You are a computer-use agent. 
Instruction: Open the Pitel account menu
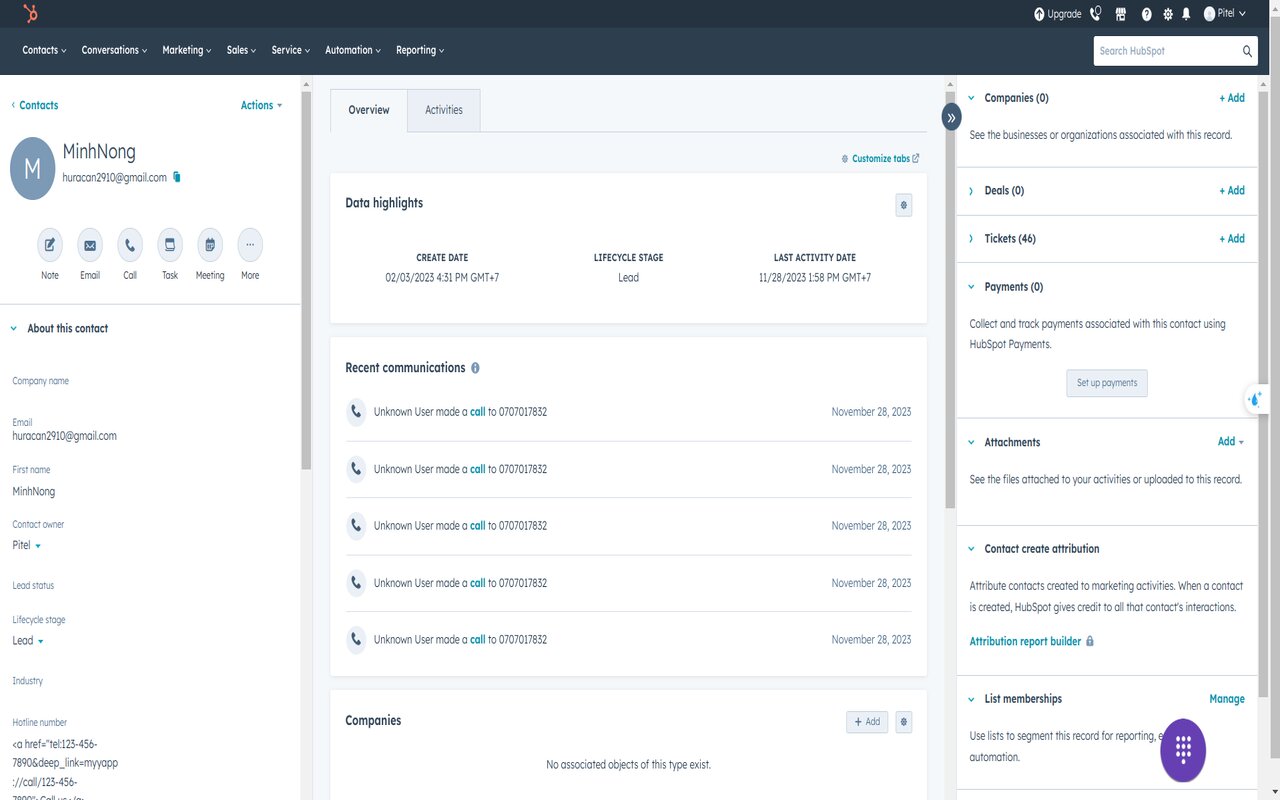[1225, 14]
